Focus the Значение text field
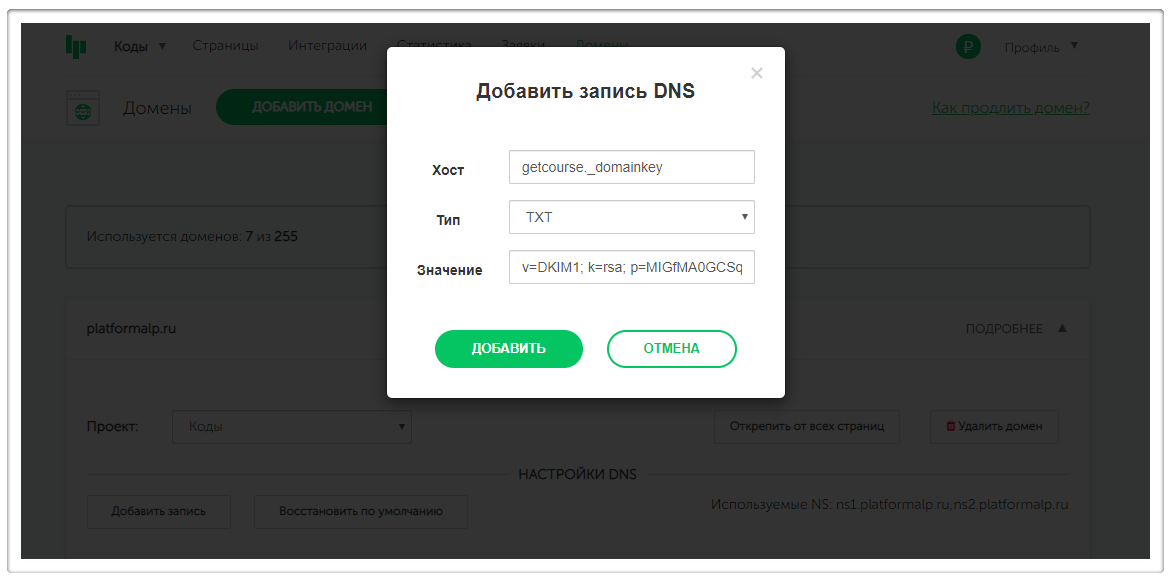This screenshot has width=1170, height=578. pyautogui.click(x=632, y=268)
